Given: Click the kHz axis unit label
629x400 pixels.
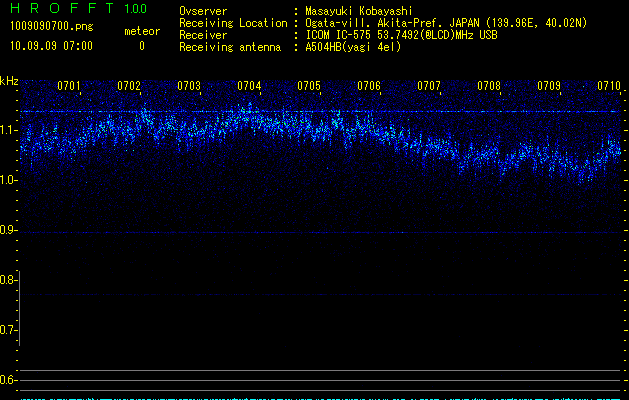Looking at the screenshot, I should tap(9, 80).
